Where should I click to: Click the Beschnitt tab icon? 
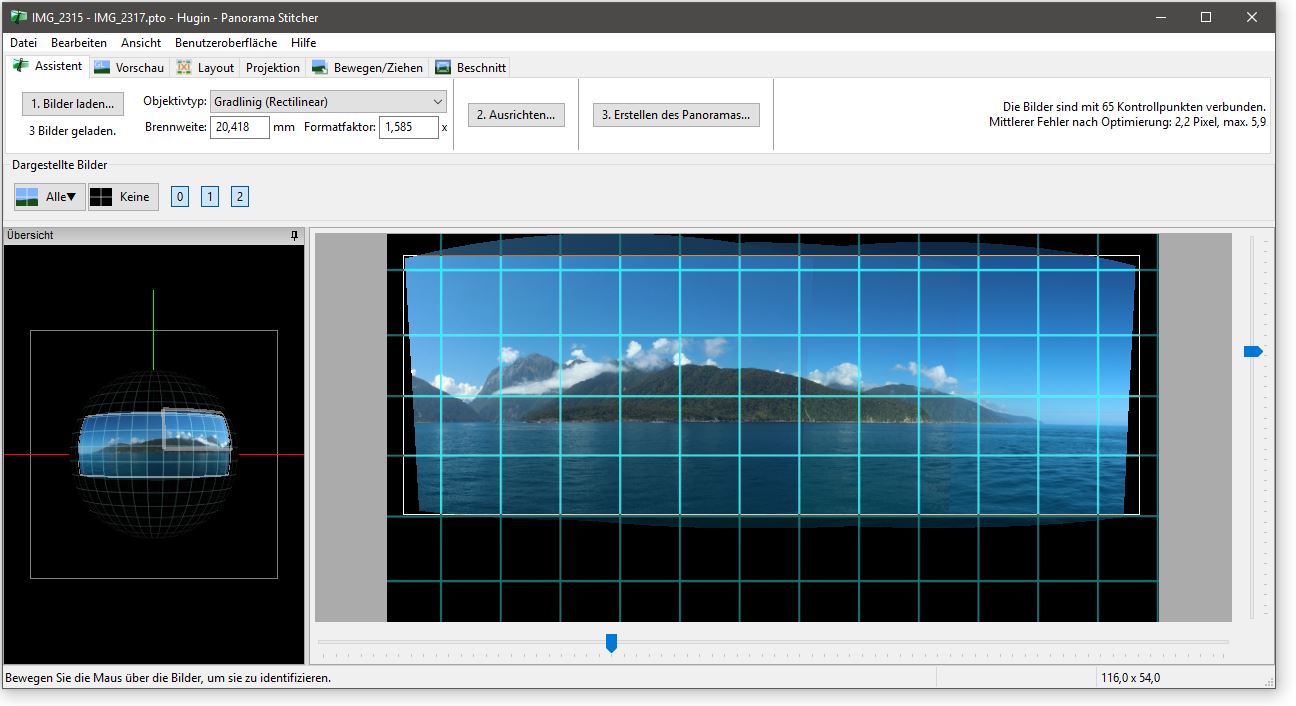443,68
